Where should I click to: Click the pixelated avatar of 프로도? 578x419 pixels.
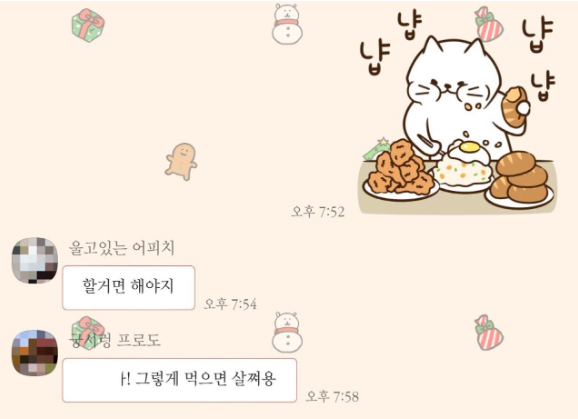35,353
